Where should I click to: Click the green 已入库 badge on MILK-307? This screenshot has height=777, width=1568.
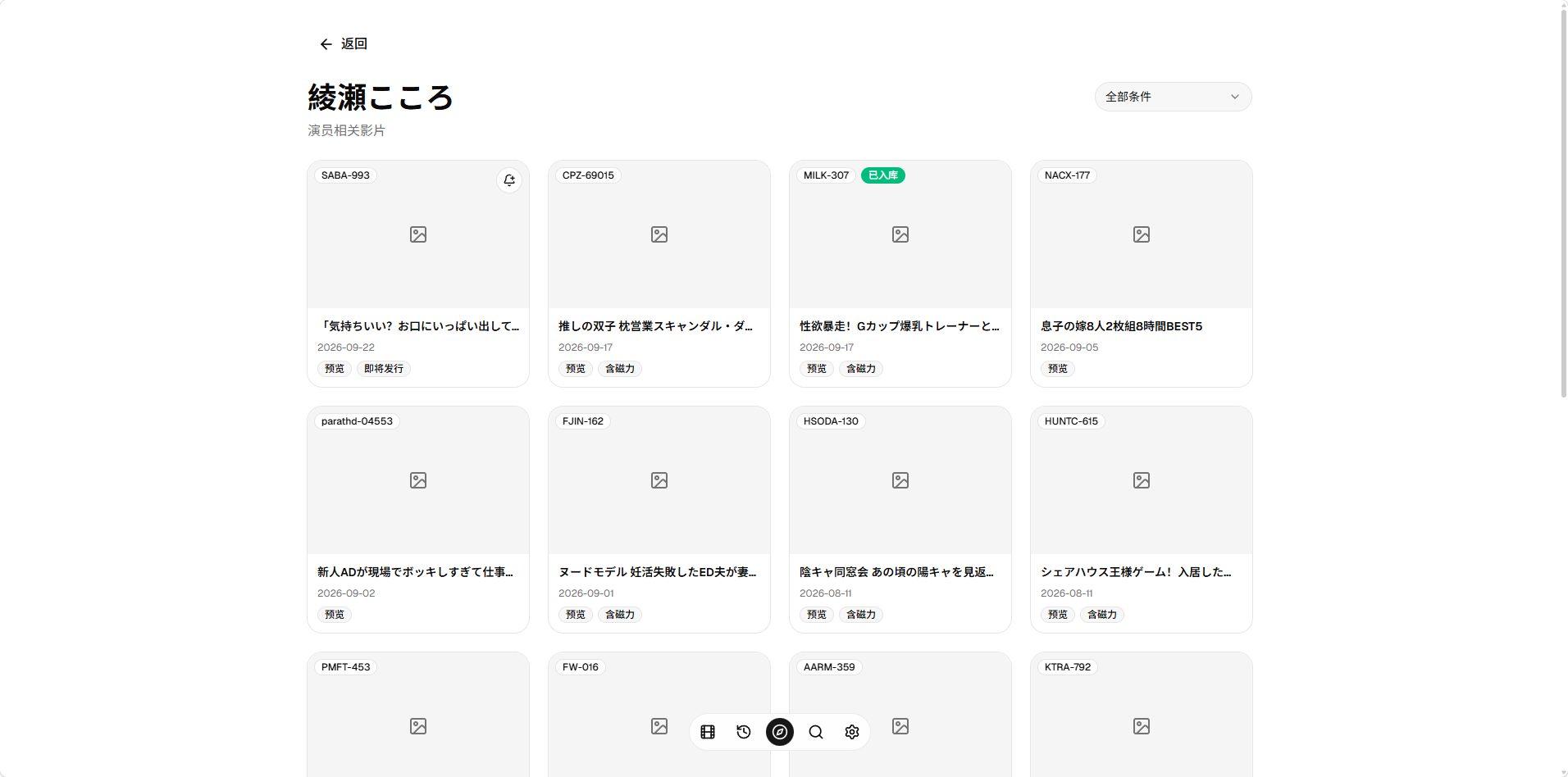(x=883, y=175)
